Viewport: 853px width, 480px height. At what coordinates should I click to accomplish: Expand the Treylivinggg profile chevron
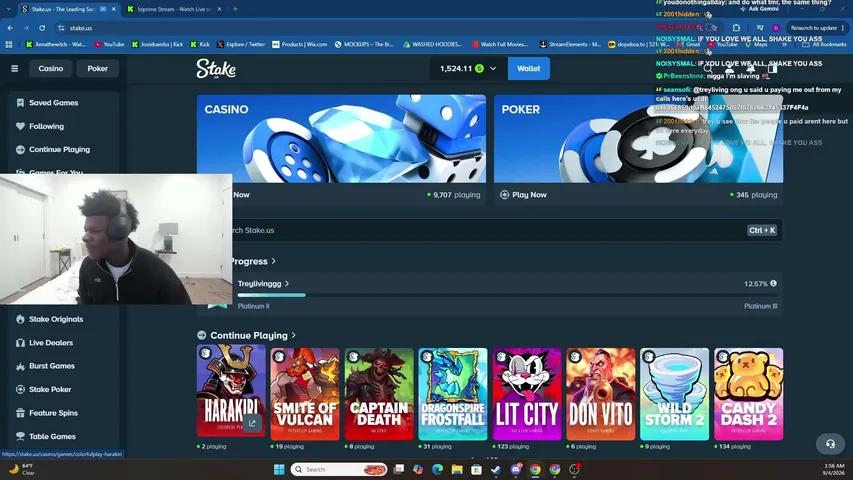point(287,284)
